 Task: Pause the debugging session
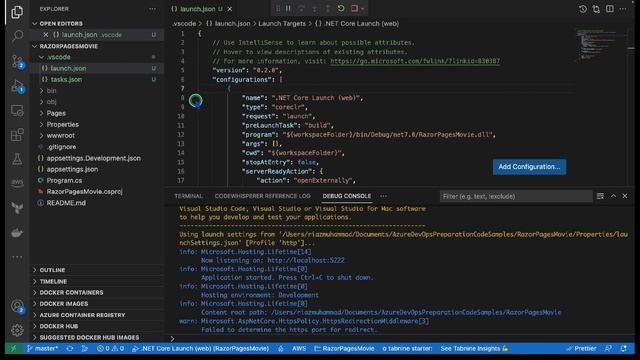point(288,9)
